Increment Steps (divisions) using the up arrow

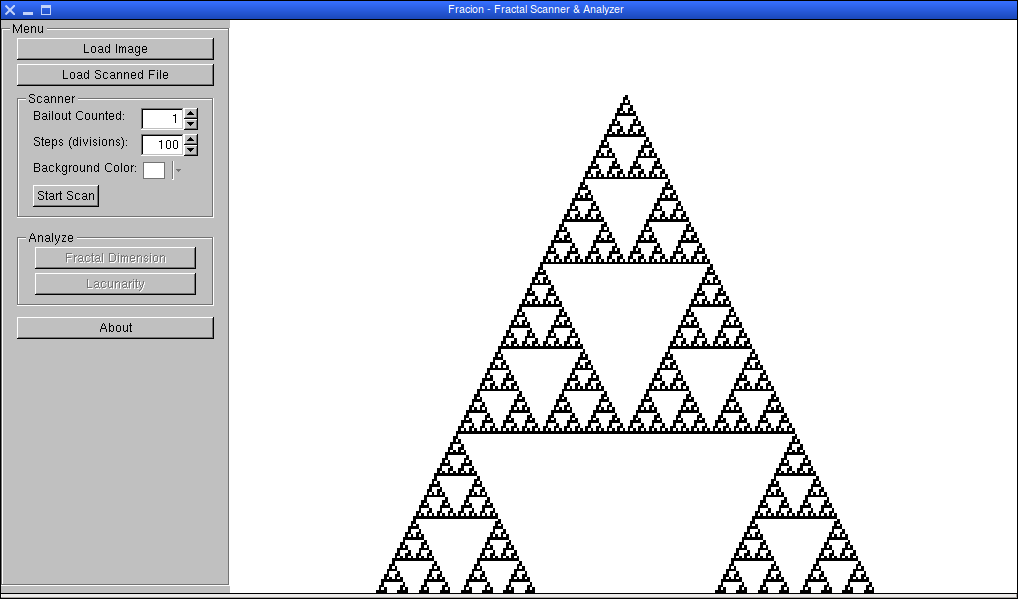tap(191, 139)
